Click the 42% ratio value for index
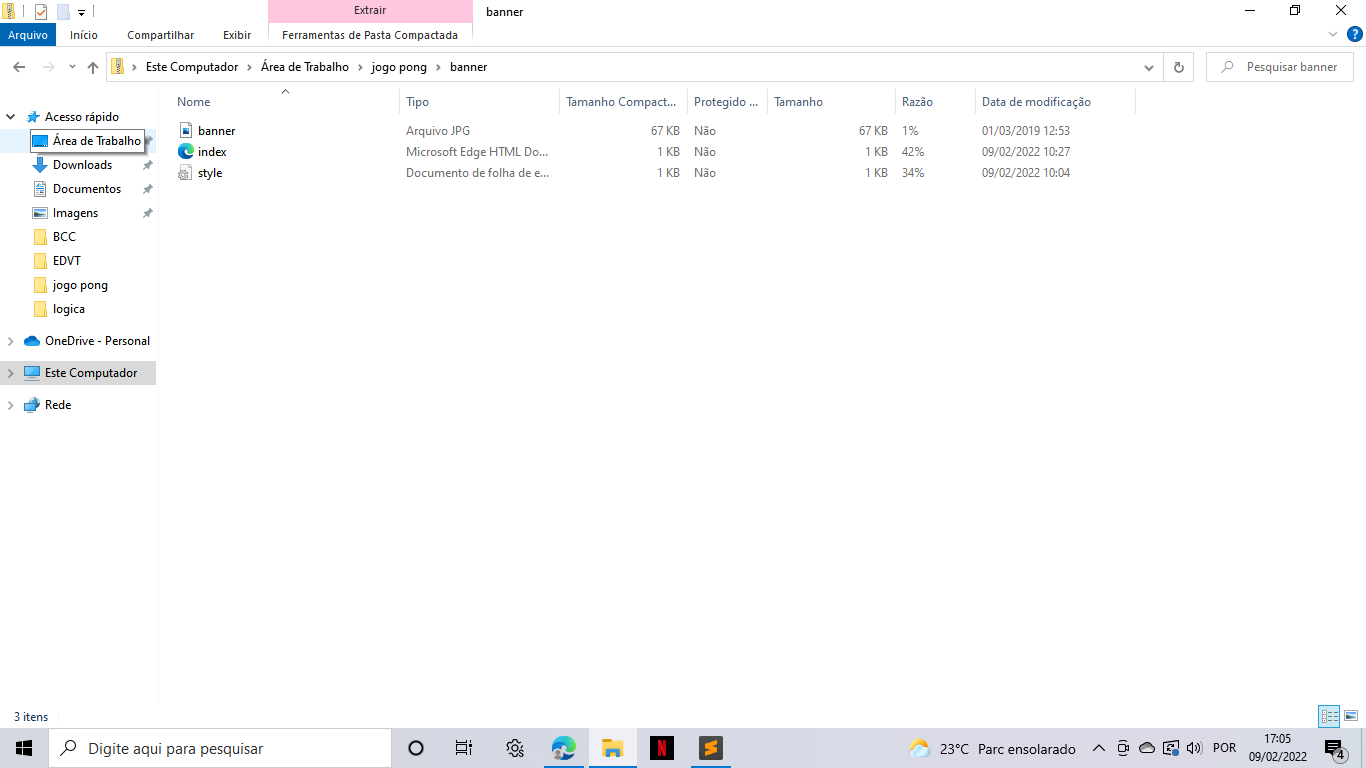The height and width of the screenshot is (768, 1366). pos(913,152)
